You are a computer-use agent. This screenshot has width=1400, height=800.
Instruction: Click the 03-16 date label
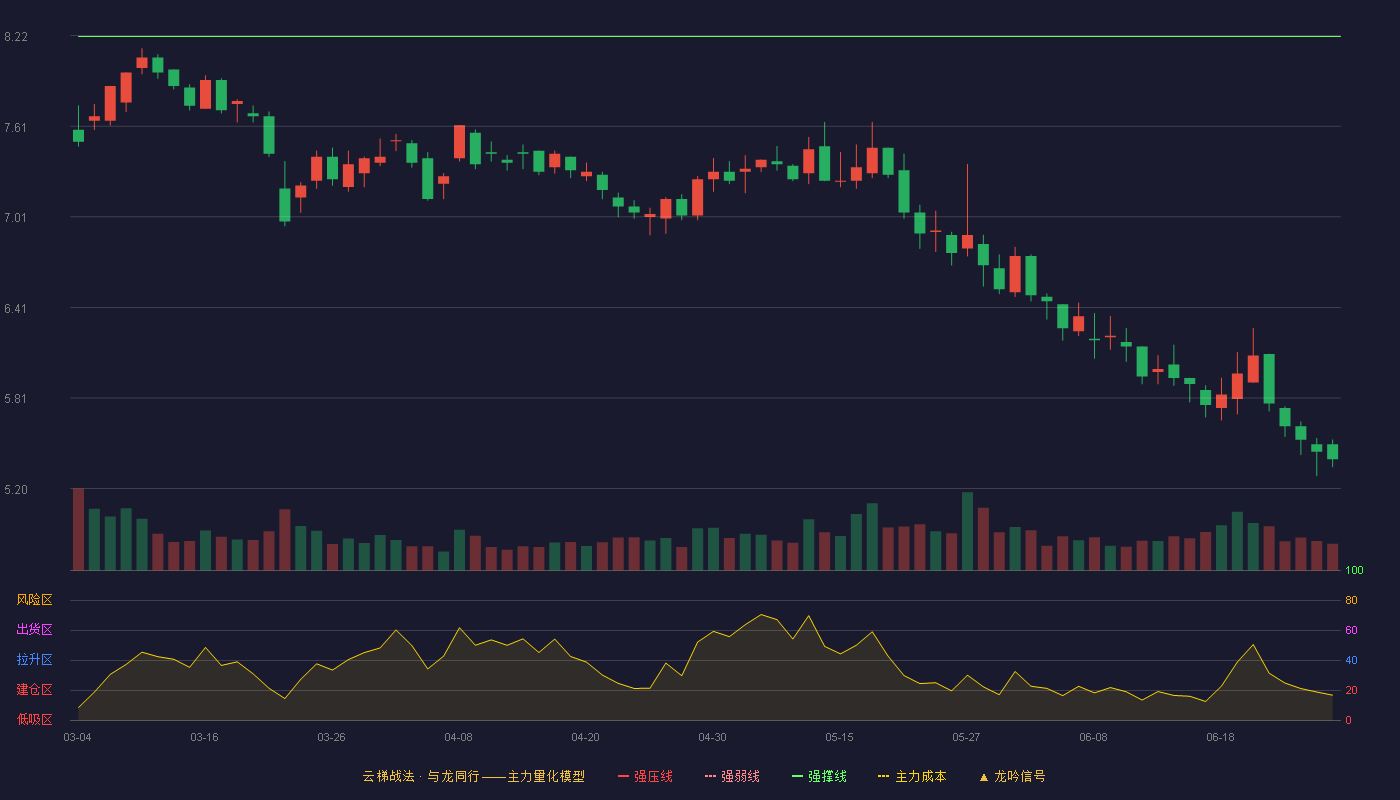click(204, 737)
